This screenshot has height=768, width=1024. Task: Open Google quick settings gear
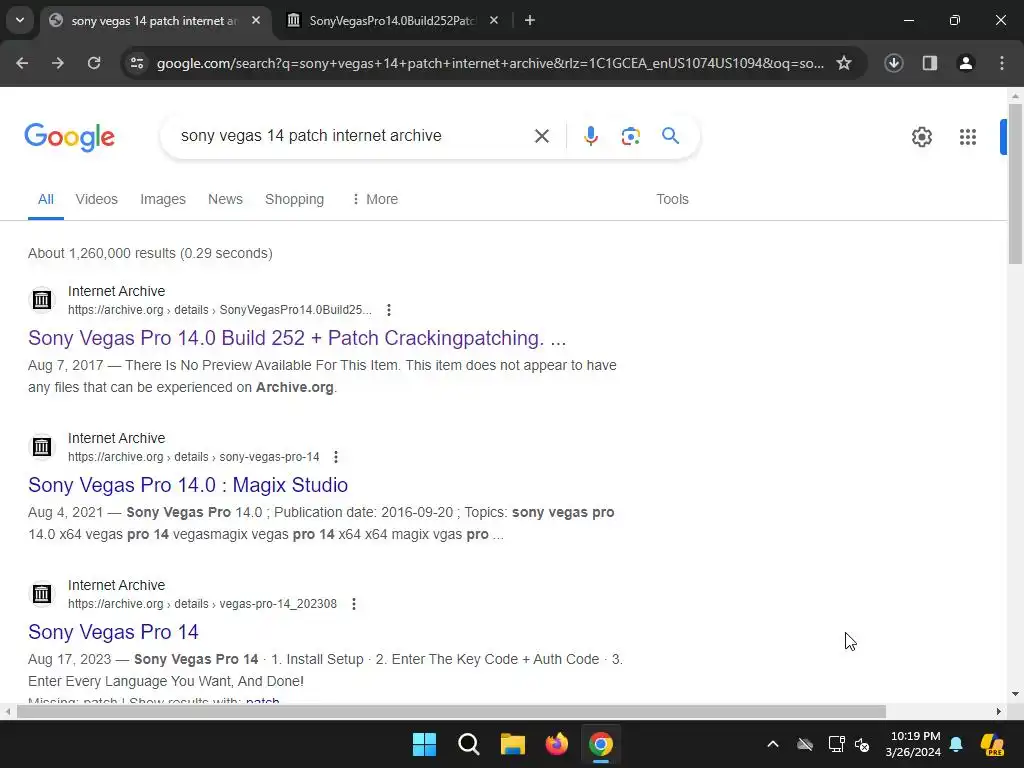[x=921, y=136]
